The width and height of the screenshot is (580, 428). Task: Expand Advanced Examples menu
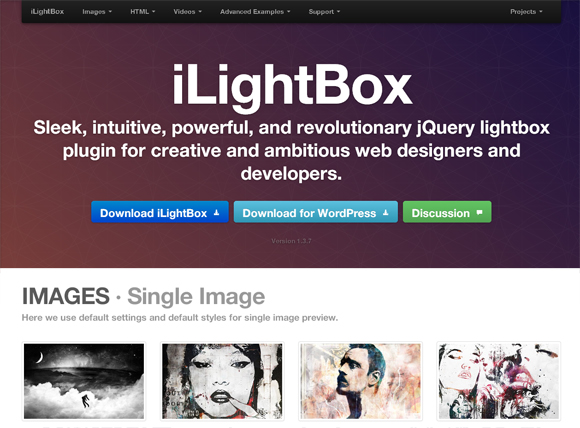[255, 12]
